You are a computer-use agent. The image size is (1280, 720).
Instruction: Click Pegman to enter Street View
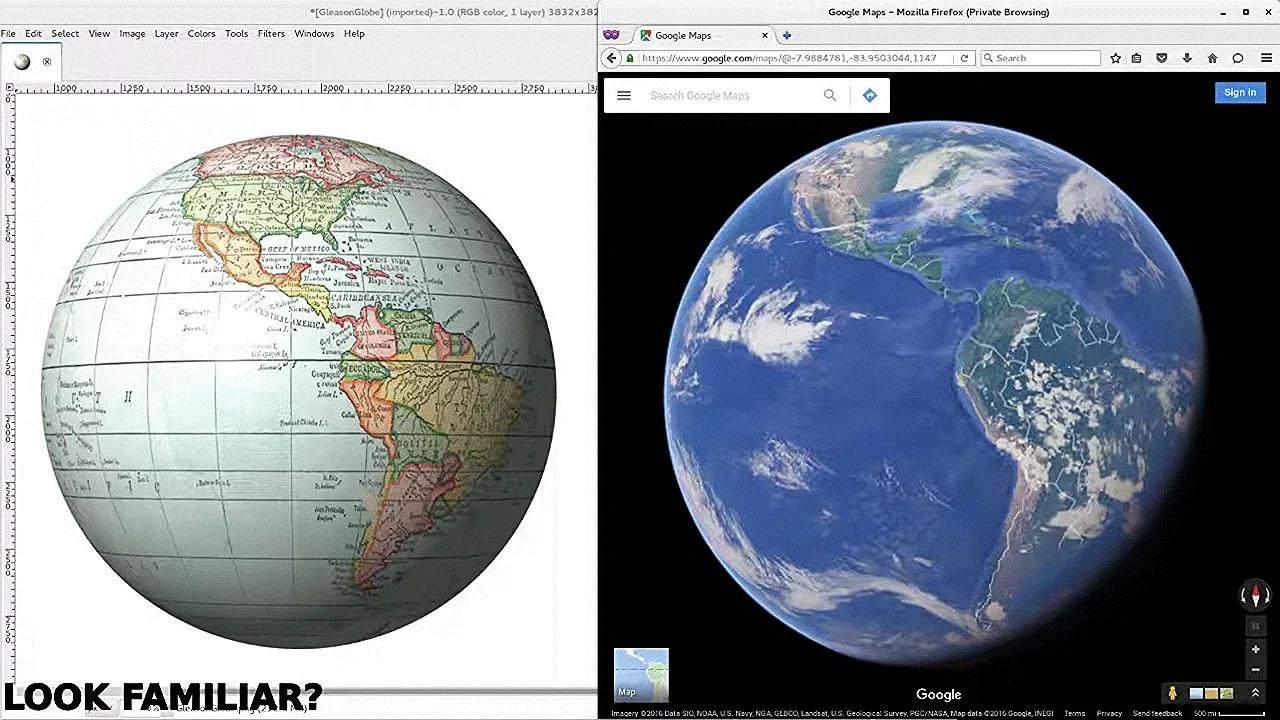coord(1172,693)
